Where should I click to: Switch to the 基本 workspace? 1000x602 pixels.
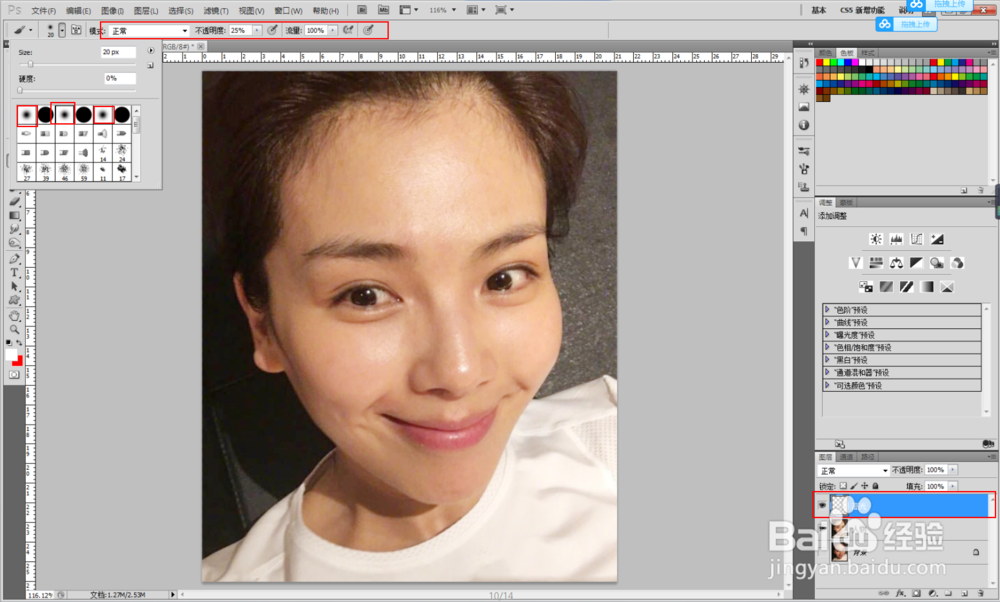[x=819, y=10]
